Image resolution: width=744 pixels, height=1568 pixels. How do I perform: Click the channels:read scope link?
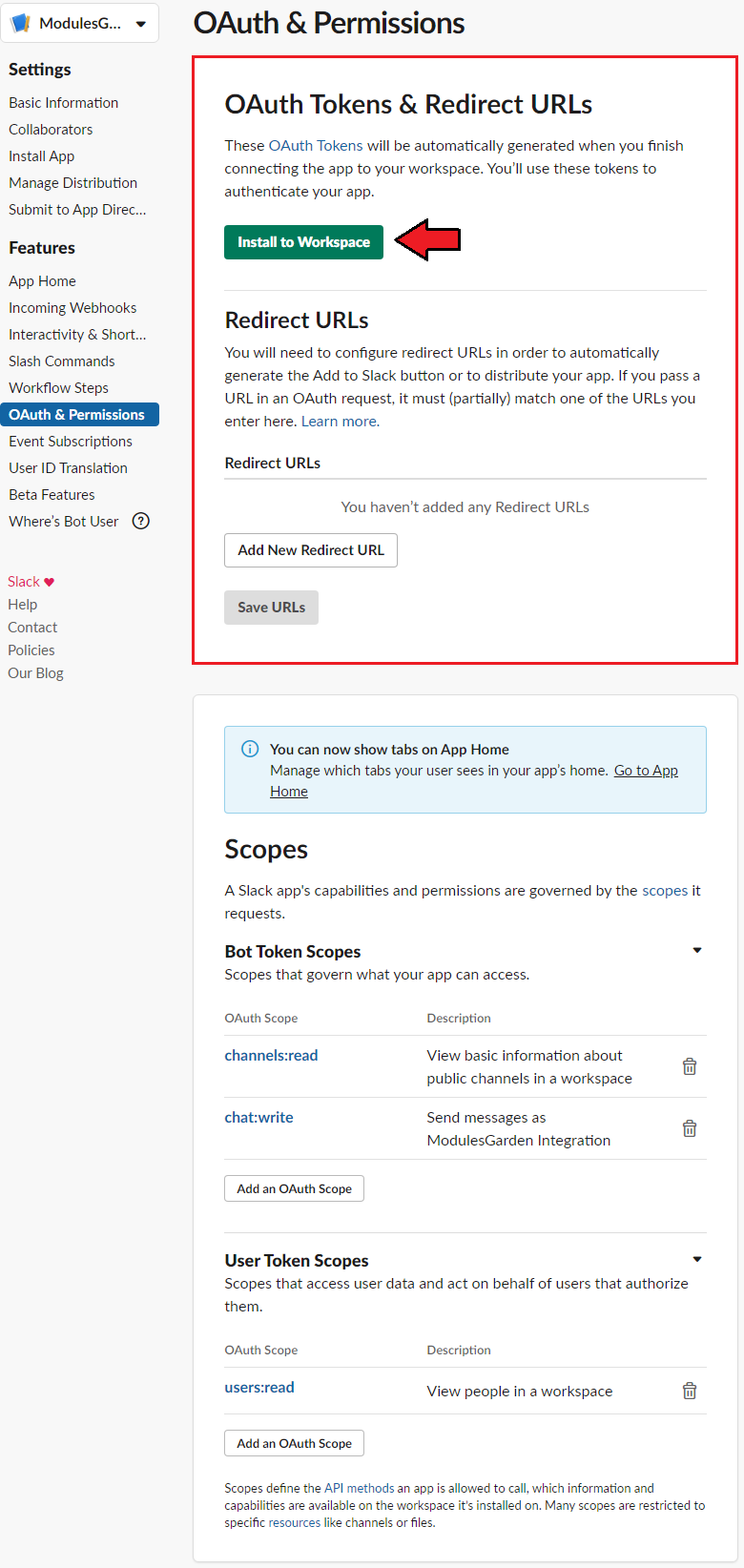click(271, 1055)
